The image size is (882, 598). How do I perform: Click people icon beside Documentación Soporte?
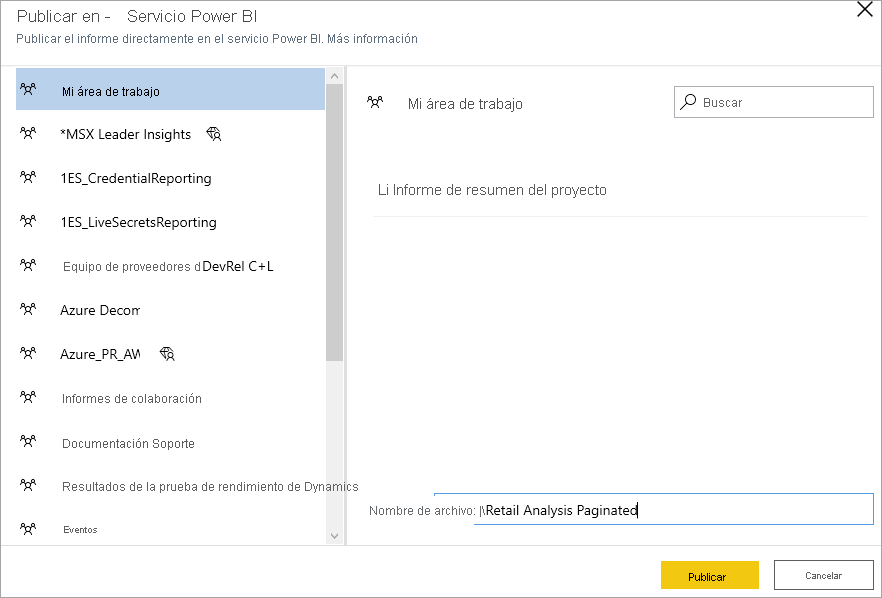tap(28, 441)
